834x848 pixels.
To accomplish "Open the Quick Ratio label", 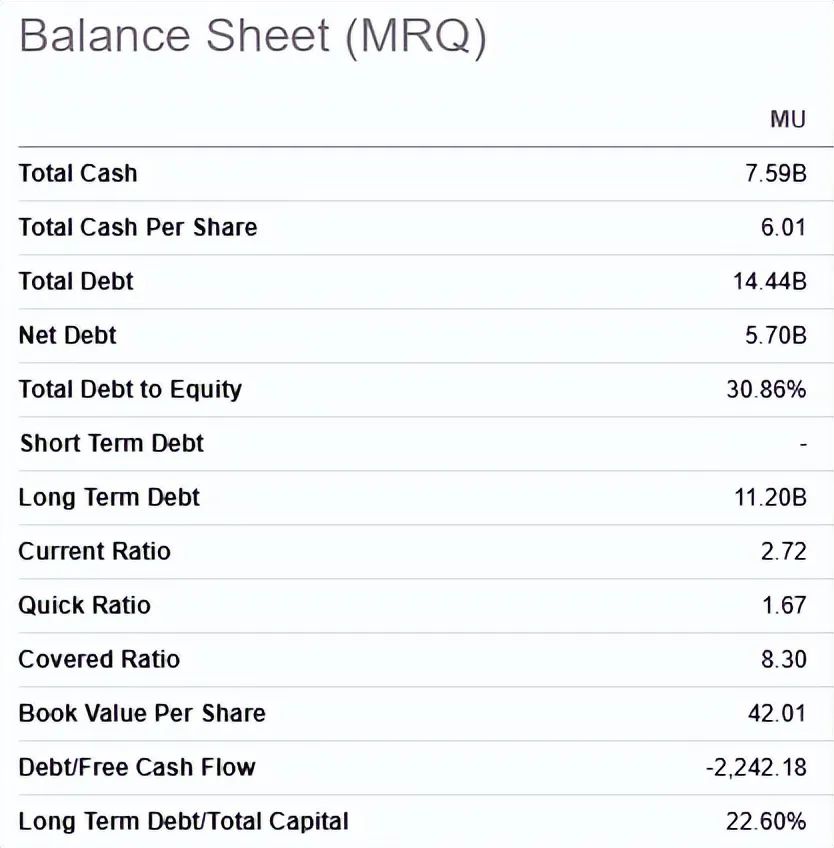I will tap(84, 606).
